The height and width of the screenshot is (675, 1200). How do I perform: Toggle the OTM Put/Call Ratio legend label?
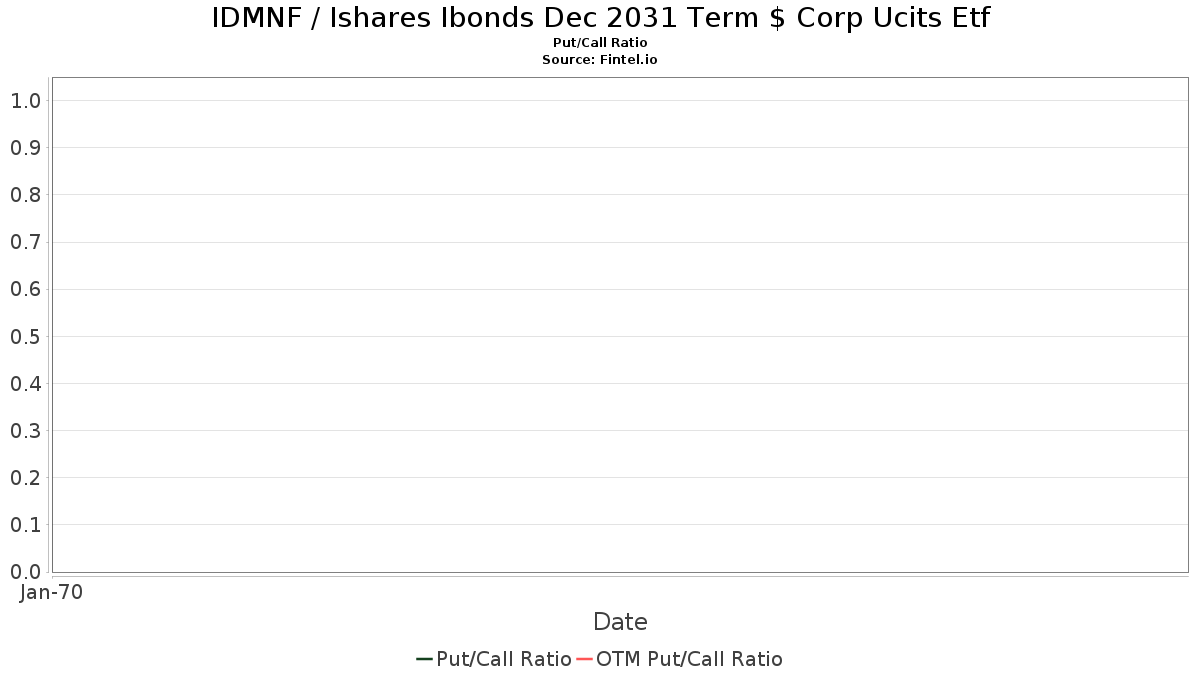689,659
